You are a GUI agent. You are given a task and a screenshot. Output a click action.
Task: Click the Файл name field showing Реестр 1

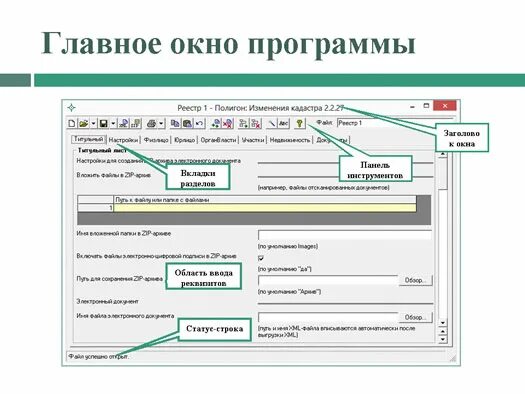tap(395, 123)
